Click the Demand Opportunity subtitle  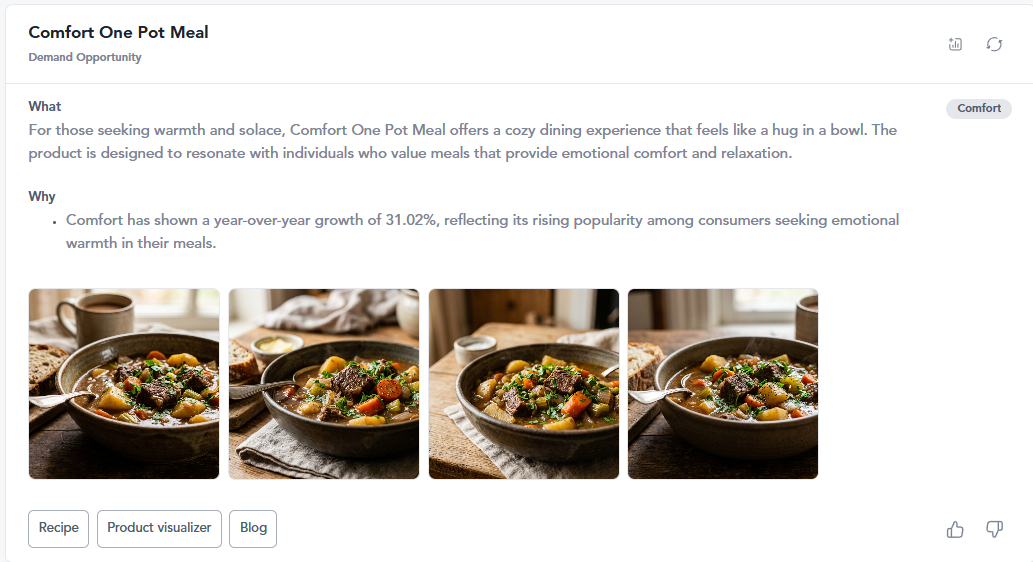[85, 57]
